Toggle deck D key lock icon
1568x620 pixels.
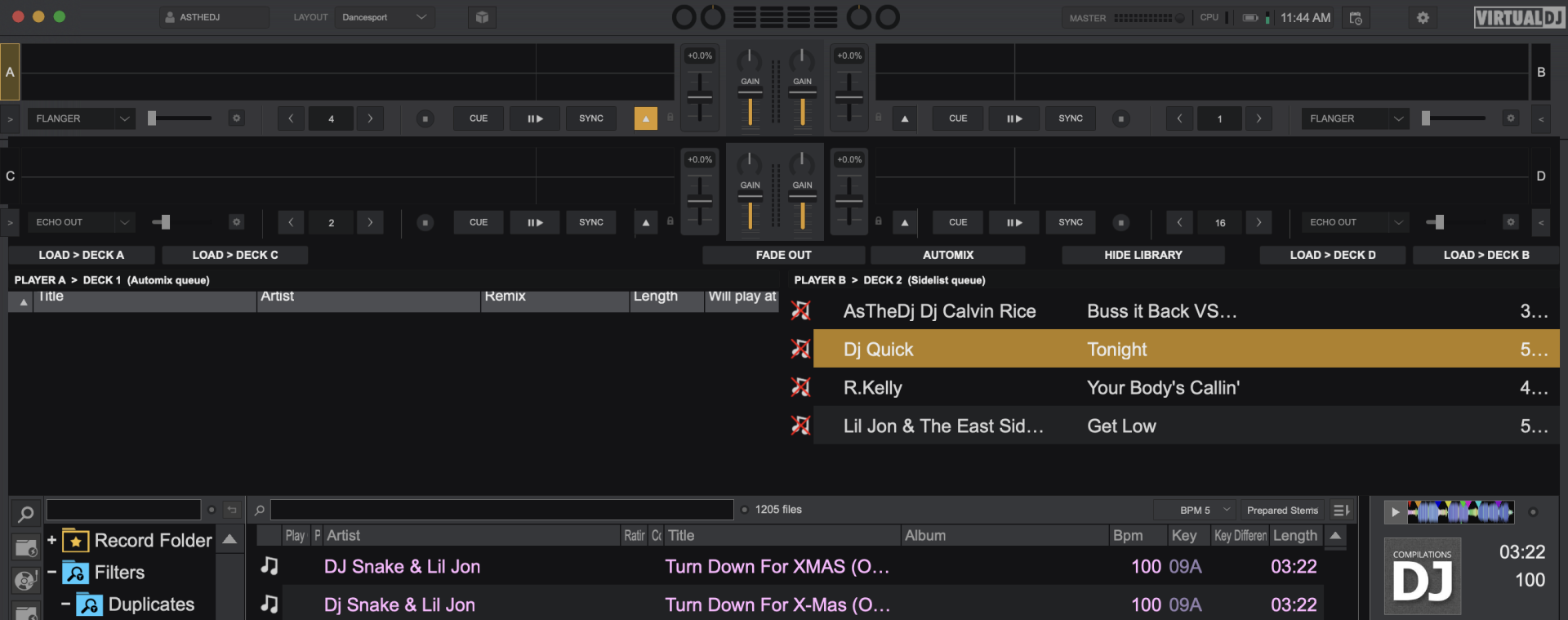pos(879,221)
